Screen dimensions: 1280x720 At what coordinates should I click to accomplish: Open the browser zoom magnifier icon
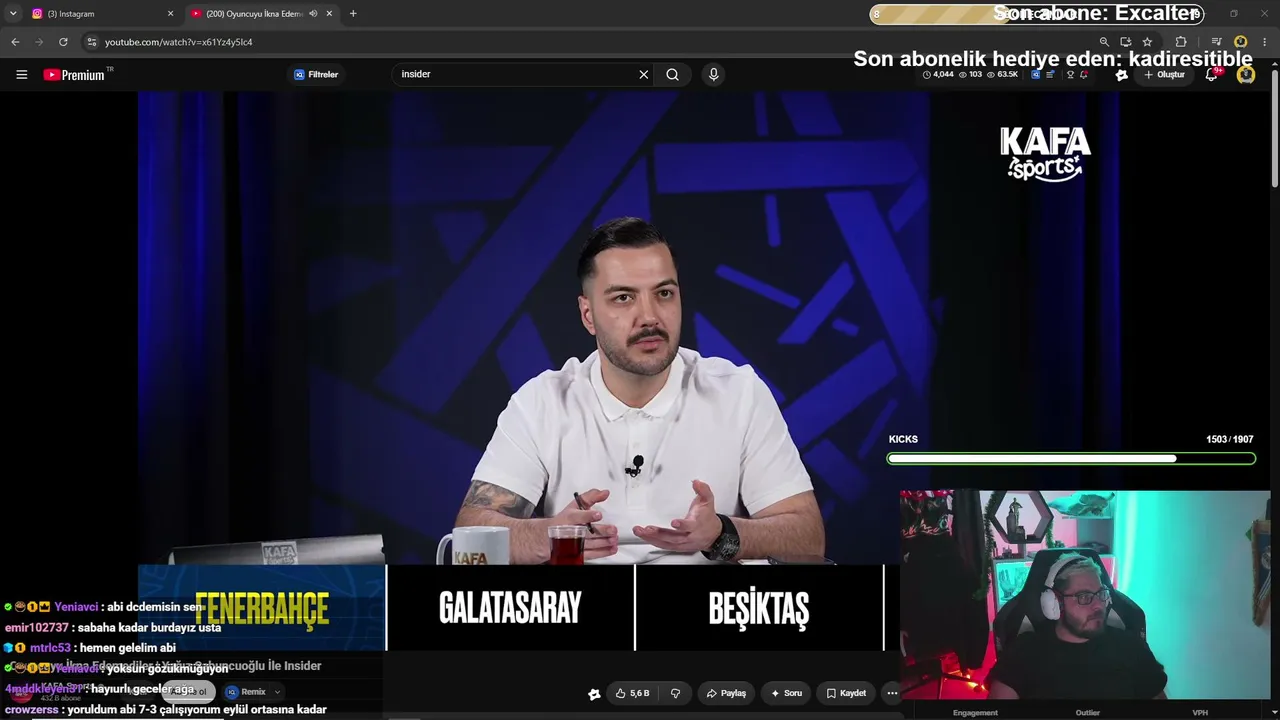point(1104,42)
